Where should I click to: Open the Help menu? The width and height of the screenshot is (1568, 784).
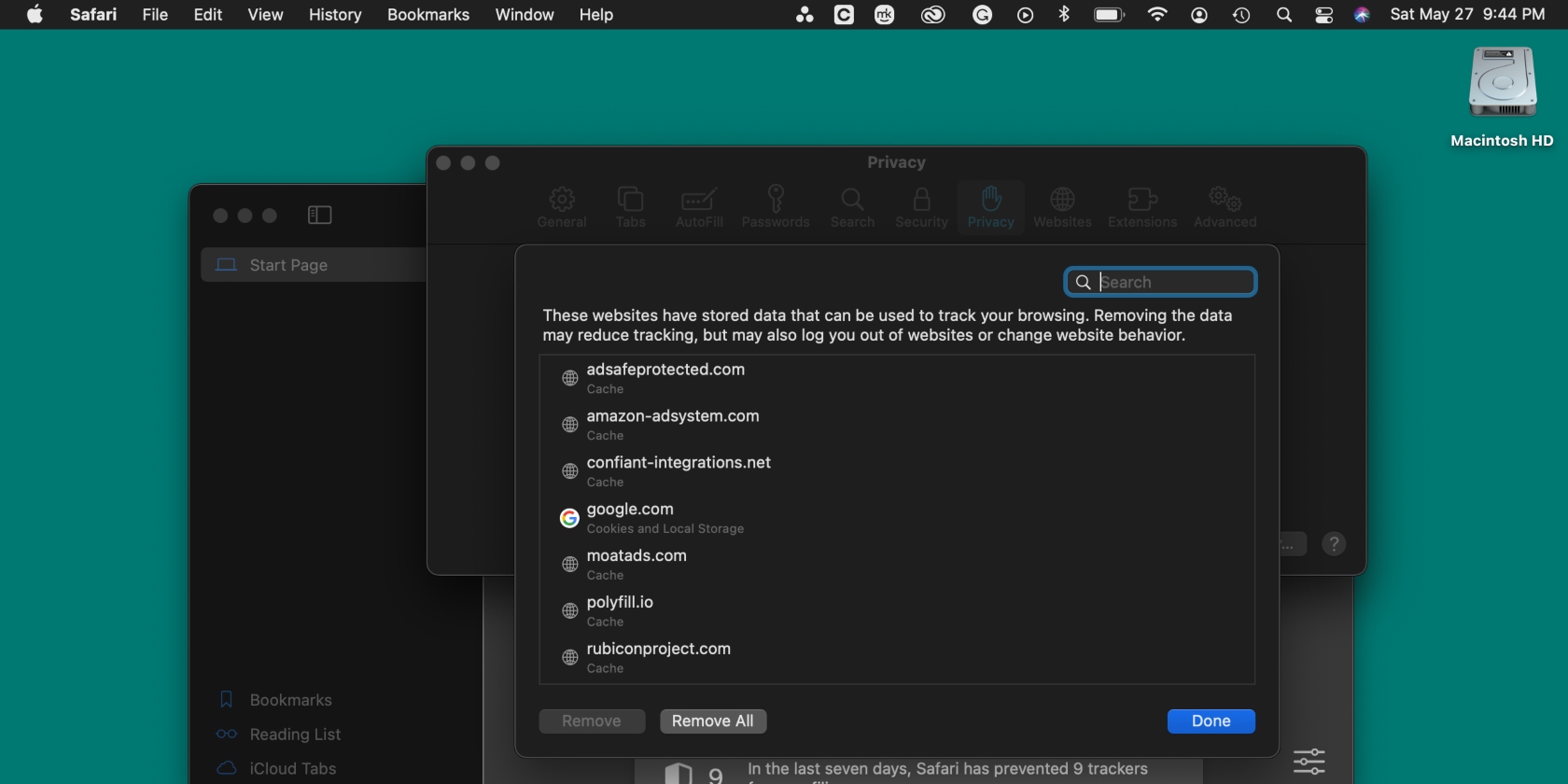[596, 15]
